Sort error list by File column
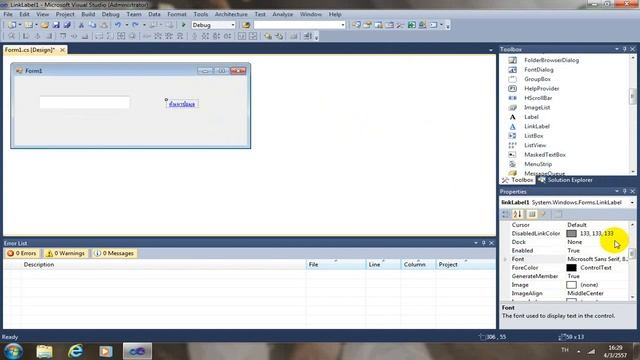Screen dimensions: 640x360 click(336, 264)
